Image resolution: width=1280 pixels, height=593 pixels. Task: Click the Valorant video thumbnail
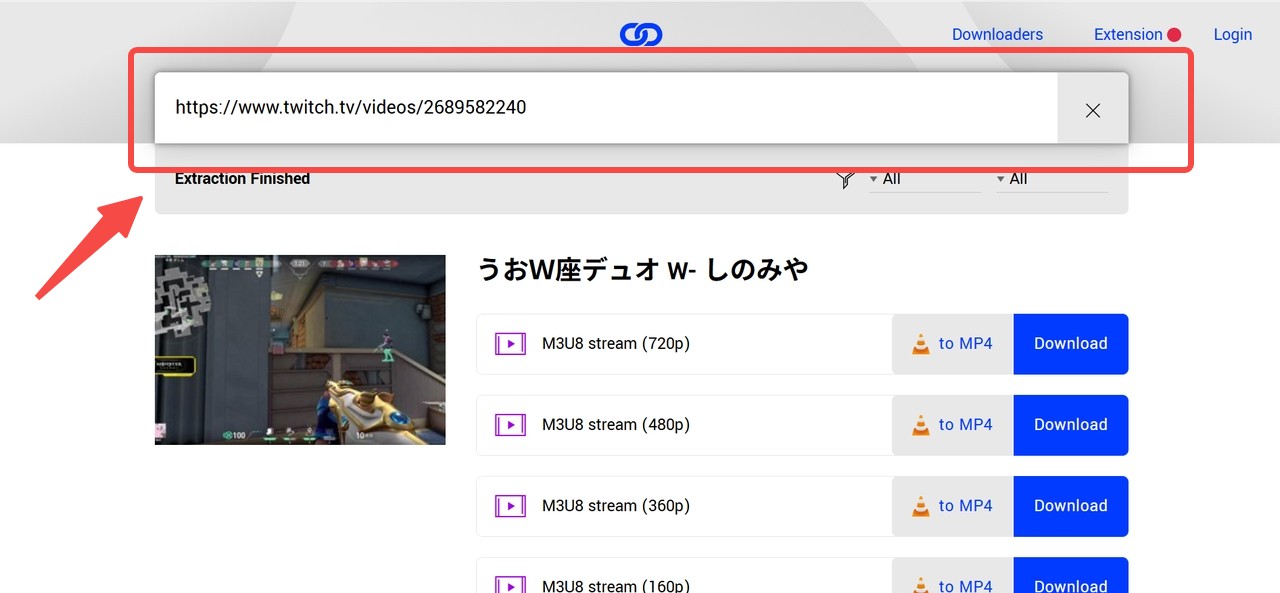[x=299, y=349]
